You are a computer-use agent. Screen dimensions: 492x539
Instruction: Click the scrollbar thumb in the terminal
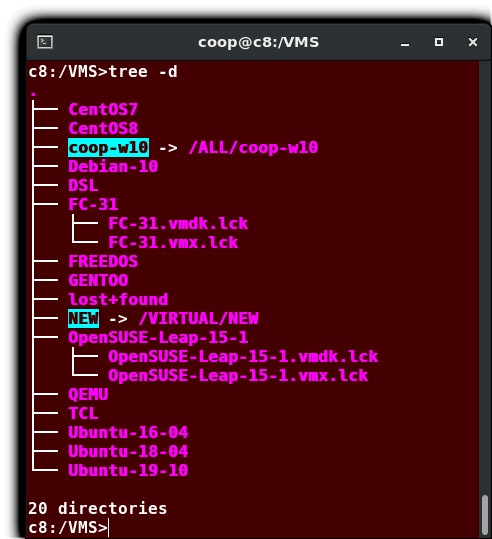tap(485, 515)
